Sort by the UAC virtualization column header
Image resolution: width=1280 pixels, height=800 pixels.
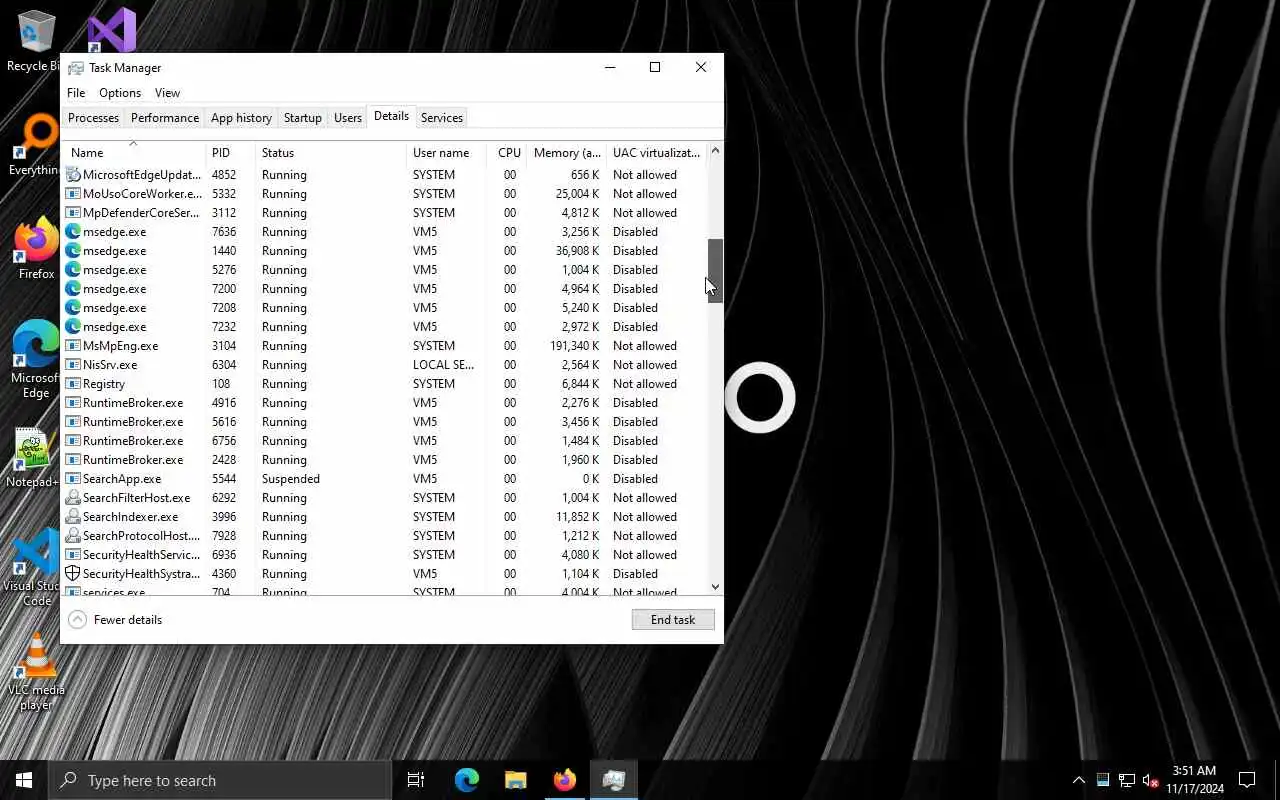[x=656, y=153]
